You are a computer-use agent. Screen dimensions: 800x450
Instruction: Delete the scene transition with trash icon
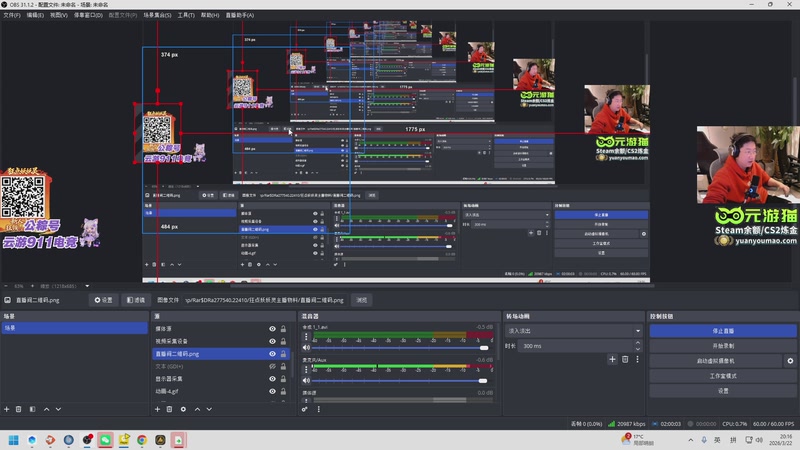click(625, 359)
